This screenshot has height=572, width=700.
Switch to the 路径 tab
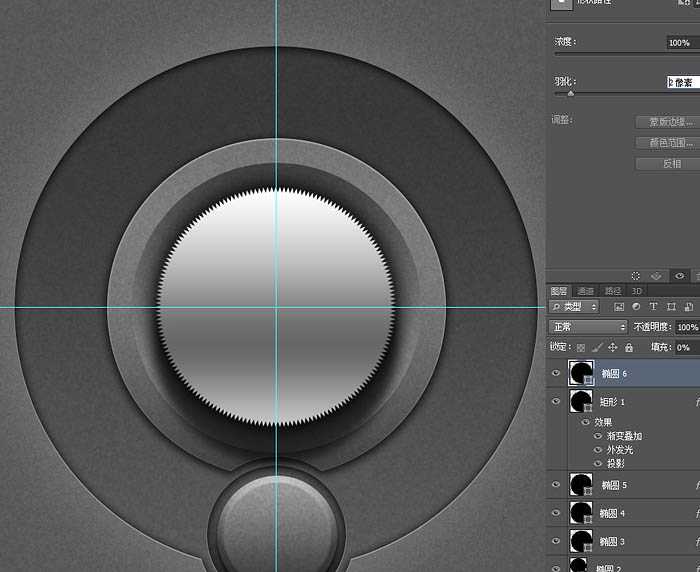click(x=612, y=291)
